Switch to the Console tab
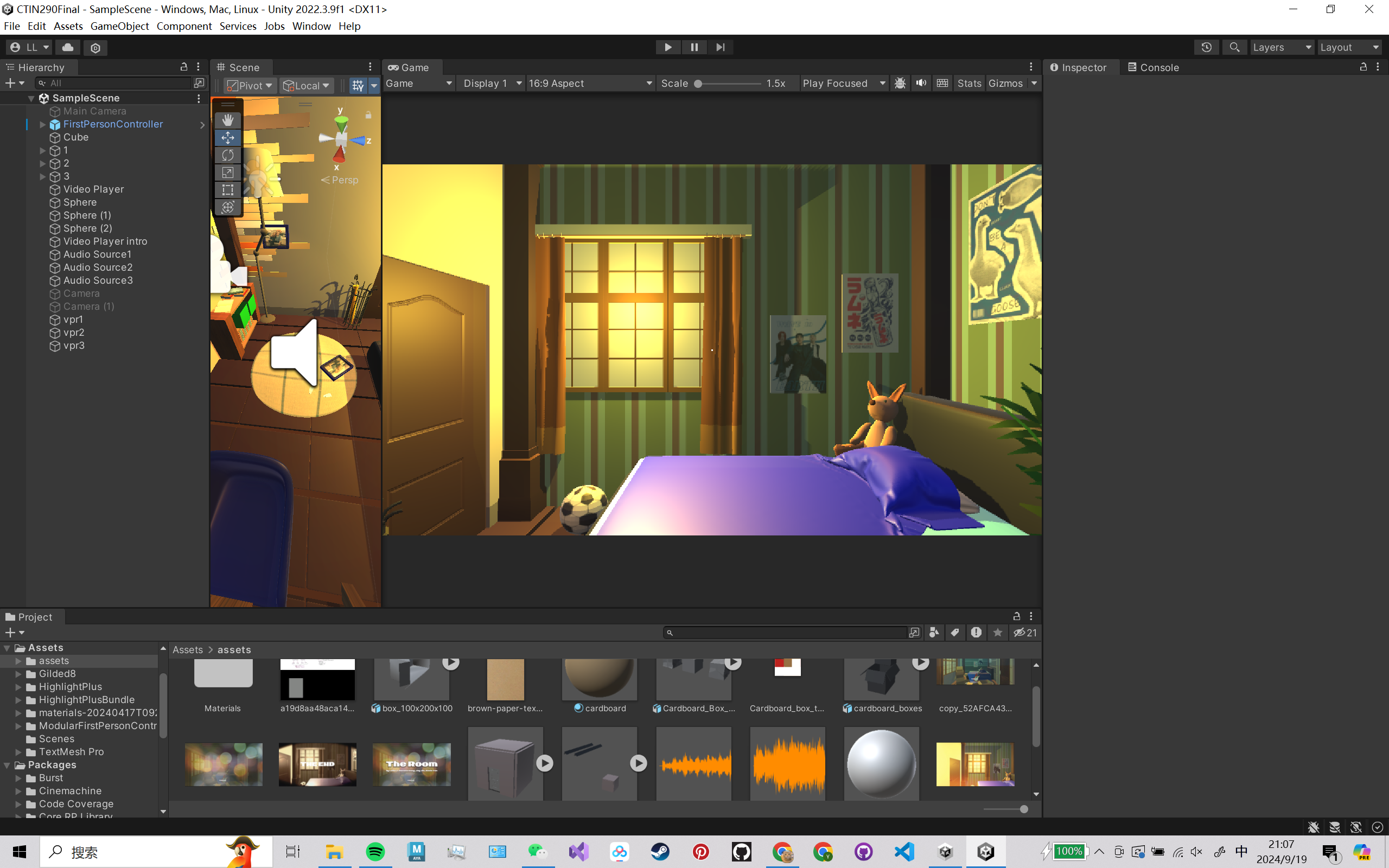 point(1153,67)
